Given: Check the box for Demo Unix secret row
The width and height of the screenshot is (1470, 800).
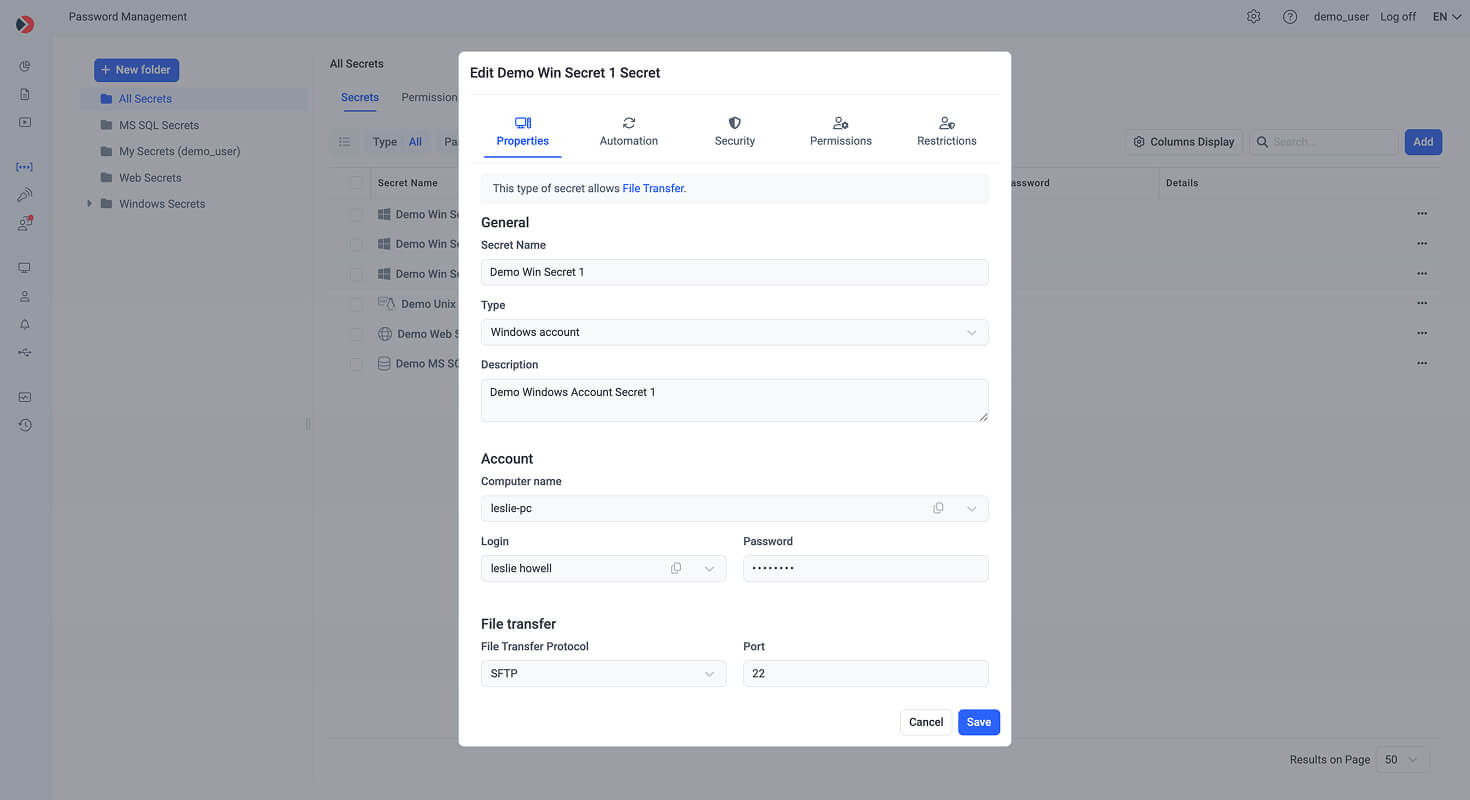Looking at the screenshot, I should (356, 304).
